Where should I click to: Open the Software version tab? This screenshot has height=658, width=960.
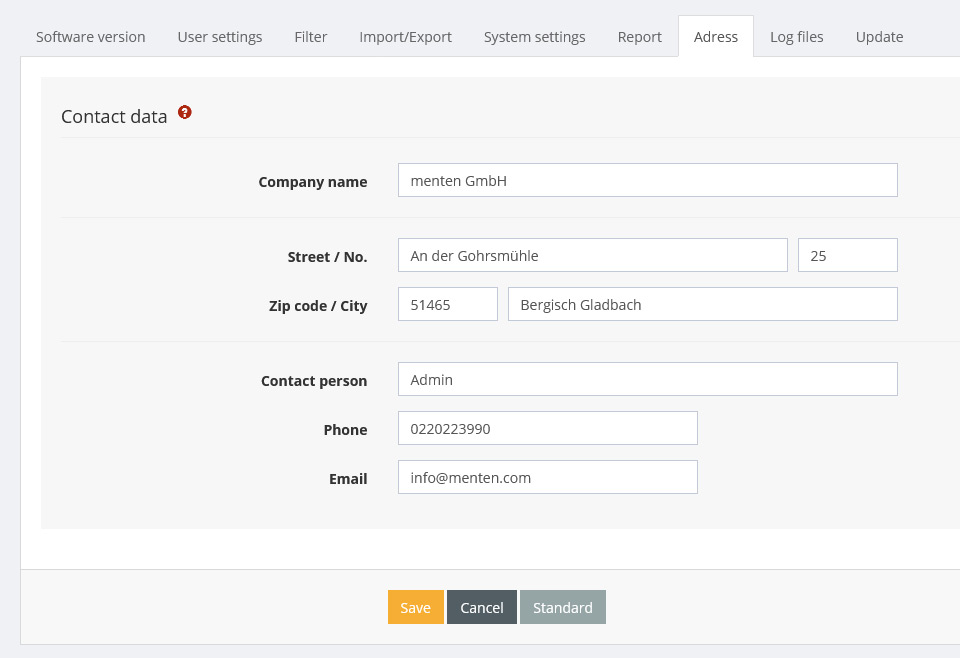click(91, 37)
